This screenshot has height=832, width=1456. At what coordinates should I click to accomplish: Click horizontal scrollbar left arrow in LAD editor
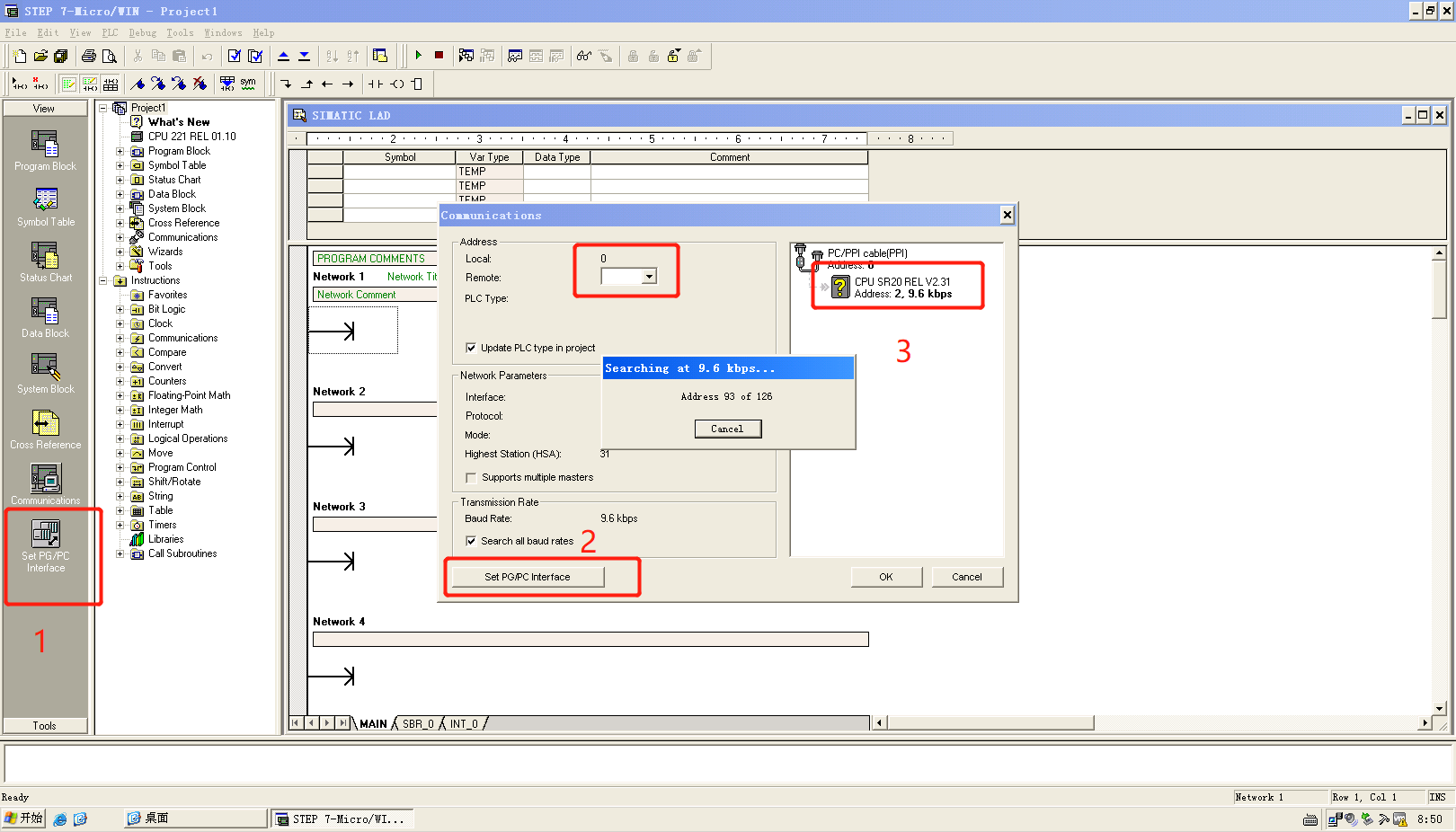click(881, 722)
